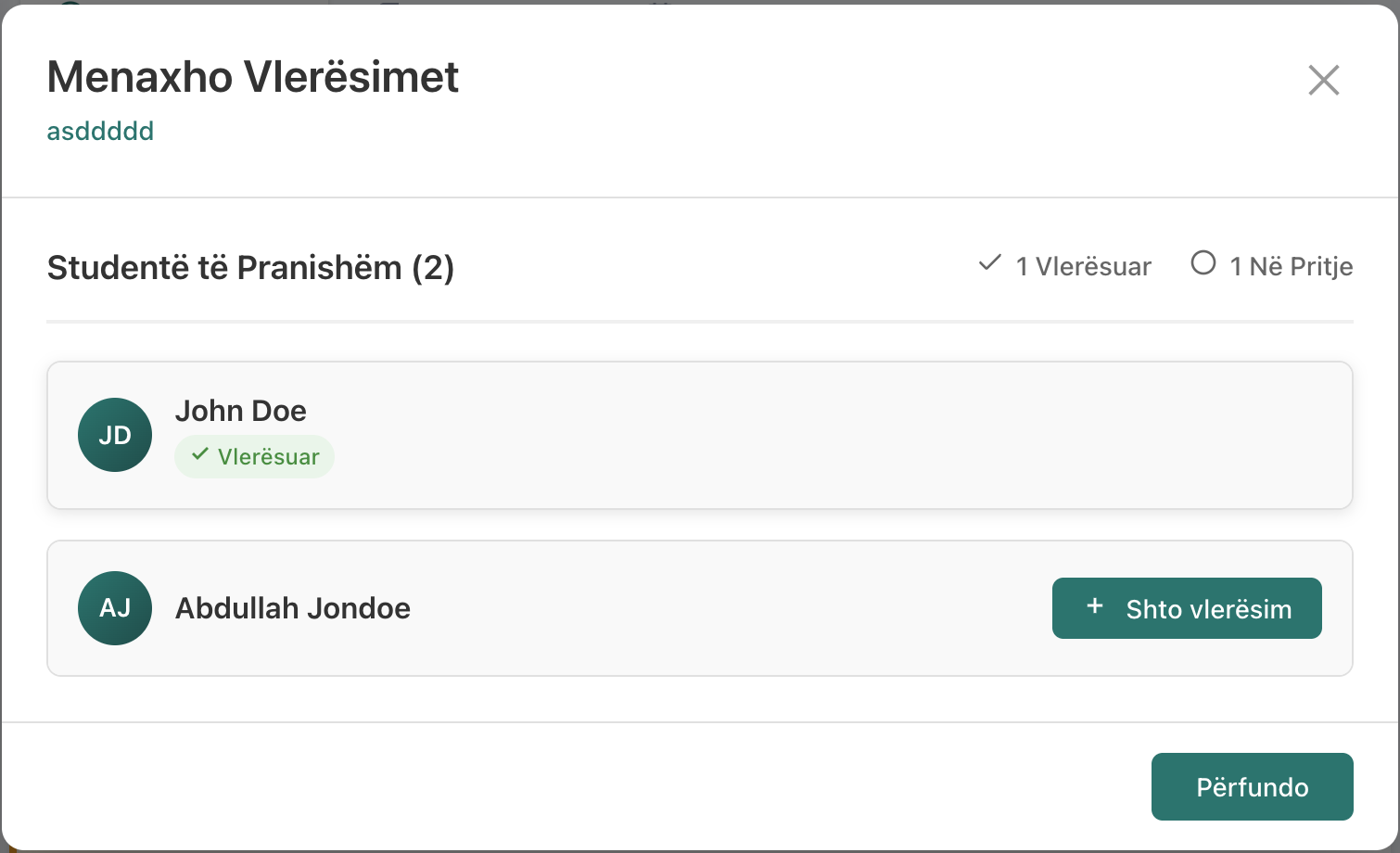The height and width of the screenshot is (853, 1400).
Task: Click the checkmark icon beside 1 Vlerësuar
Action: coord(989,263)
